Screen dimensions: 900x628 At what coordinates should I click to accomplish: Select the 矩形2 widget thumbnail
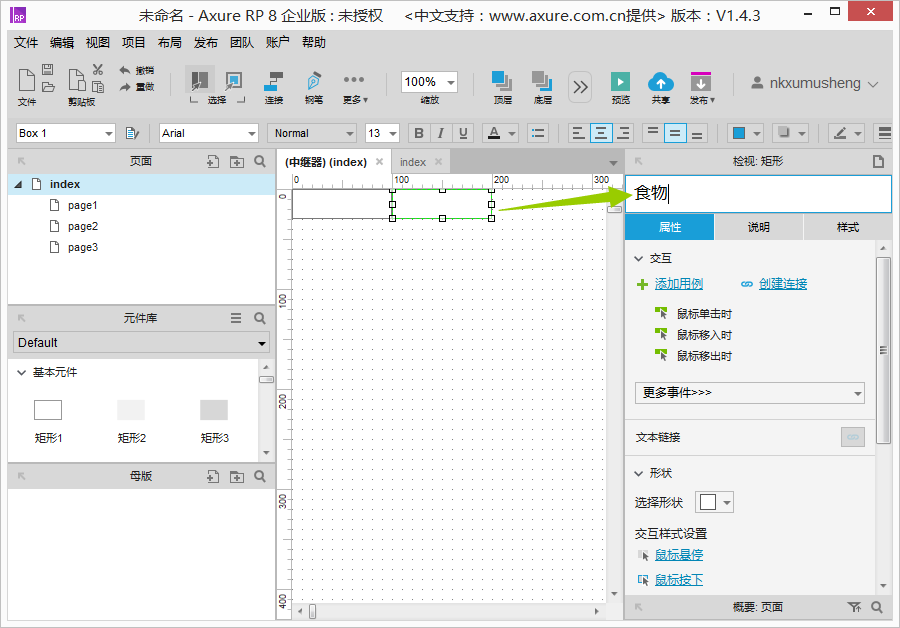pos(131,410)
